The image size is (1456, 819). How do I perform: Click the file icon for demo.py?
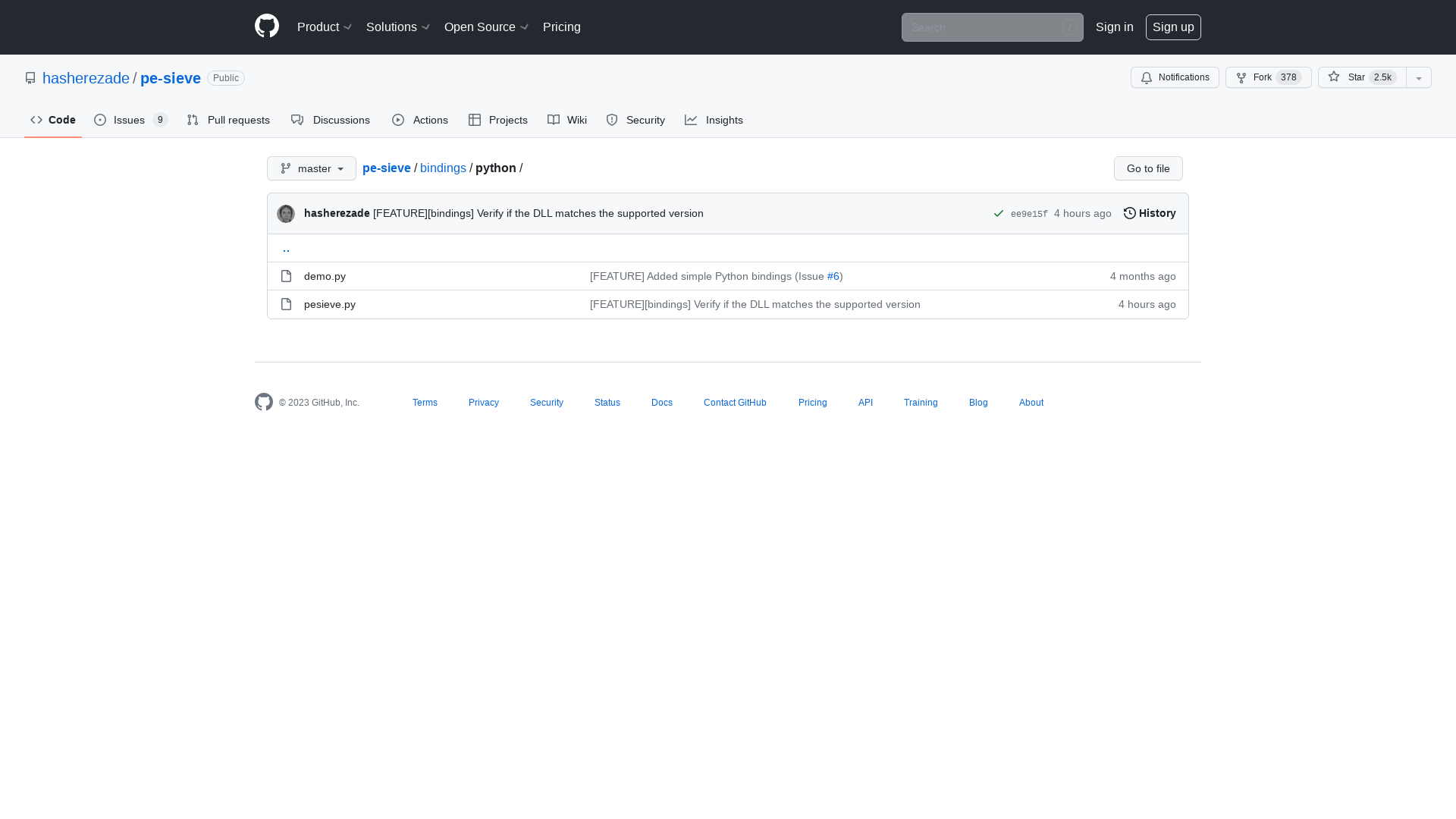tap(286, 276)
